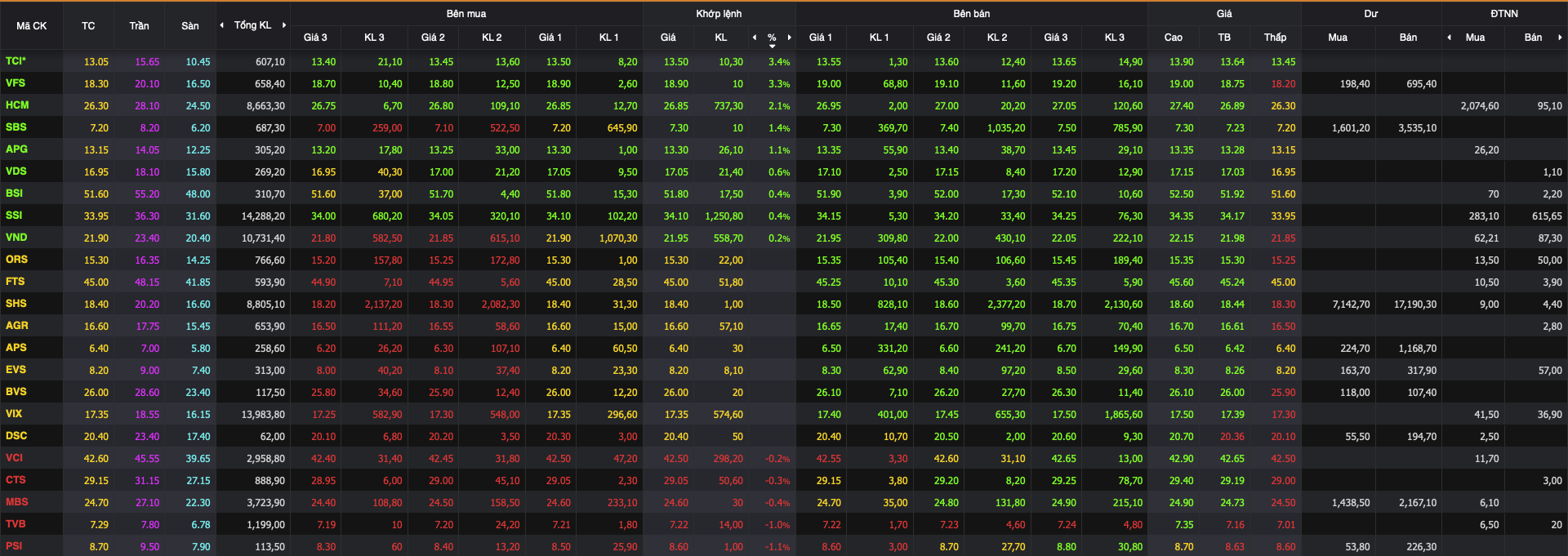
Task: Click the Bên mua group header
Action: click(x=466, y=14)
